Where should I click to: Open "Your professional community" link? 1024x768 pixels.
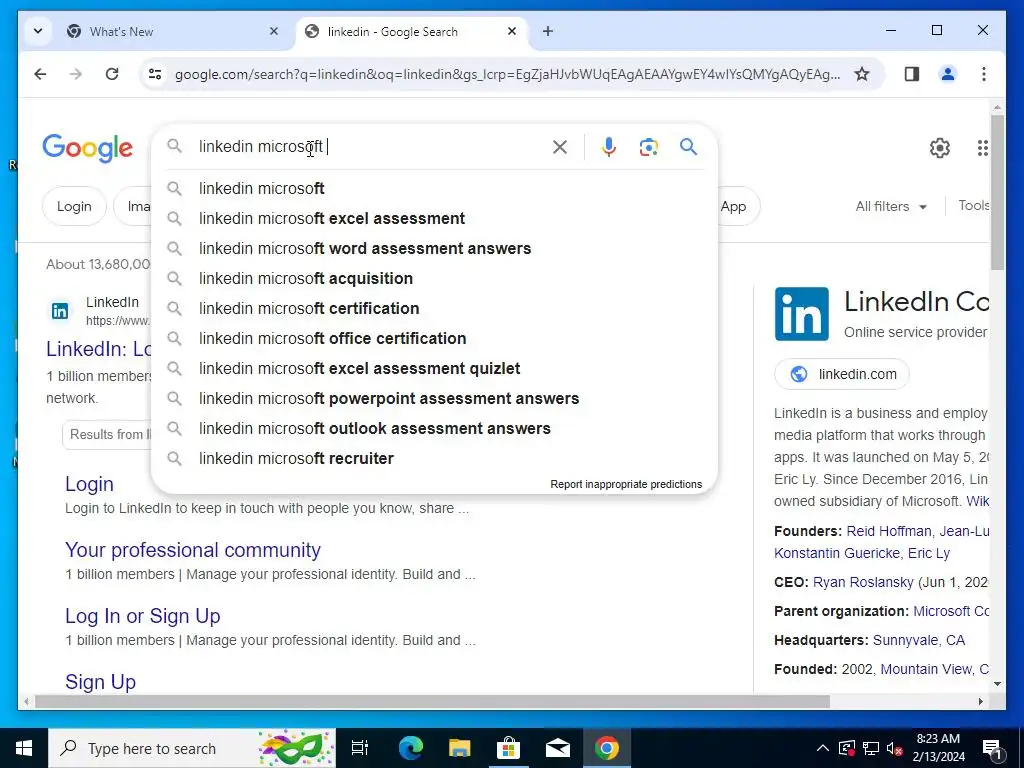click(193, 550)
